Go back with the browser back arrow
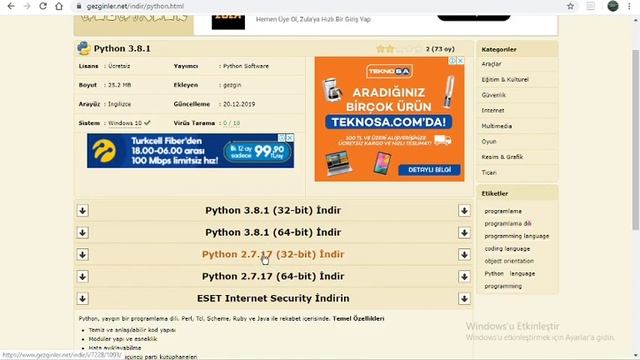Viewport: 640px width, 360px height. [x=11, y=6]
